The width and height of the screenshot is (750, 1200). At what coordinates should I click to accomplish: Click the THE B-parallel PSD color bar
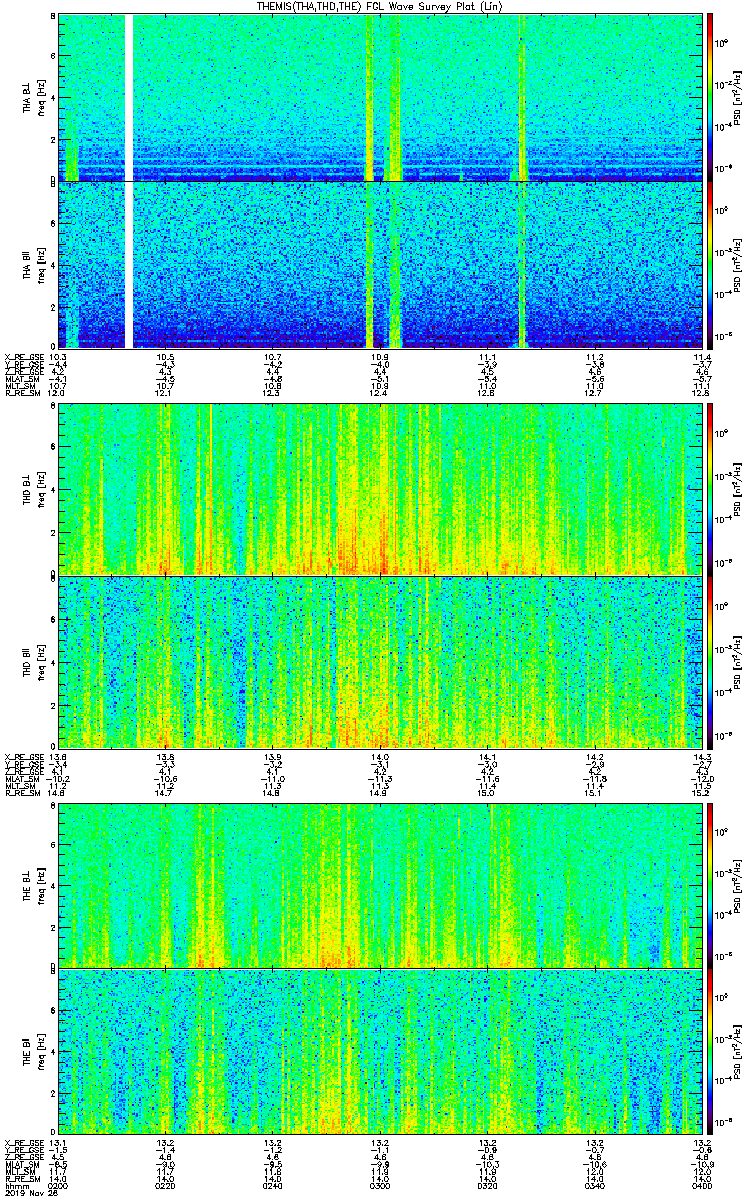click(710, 1053)
